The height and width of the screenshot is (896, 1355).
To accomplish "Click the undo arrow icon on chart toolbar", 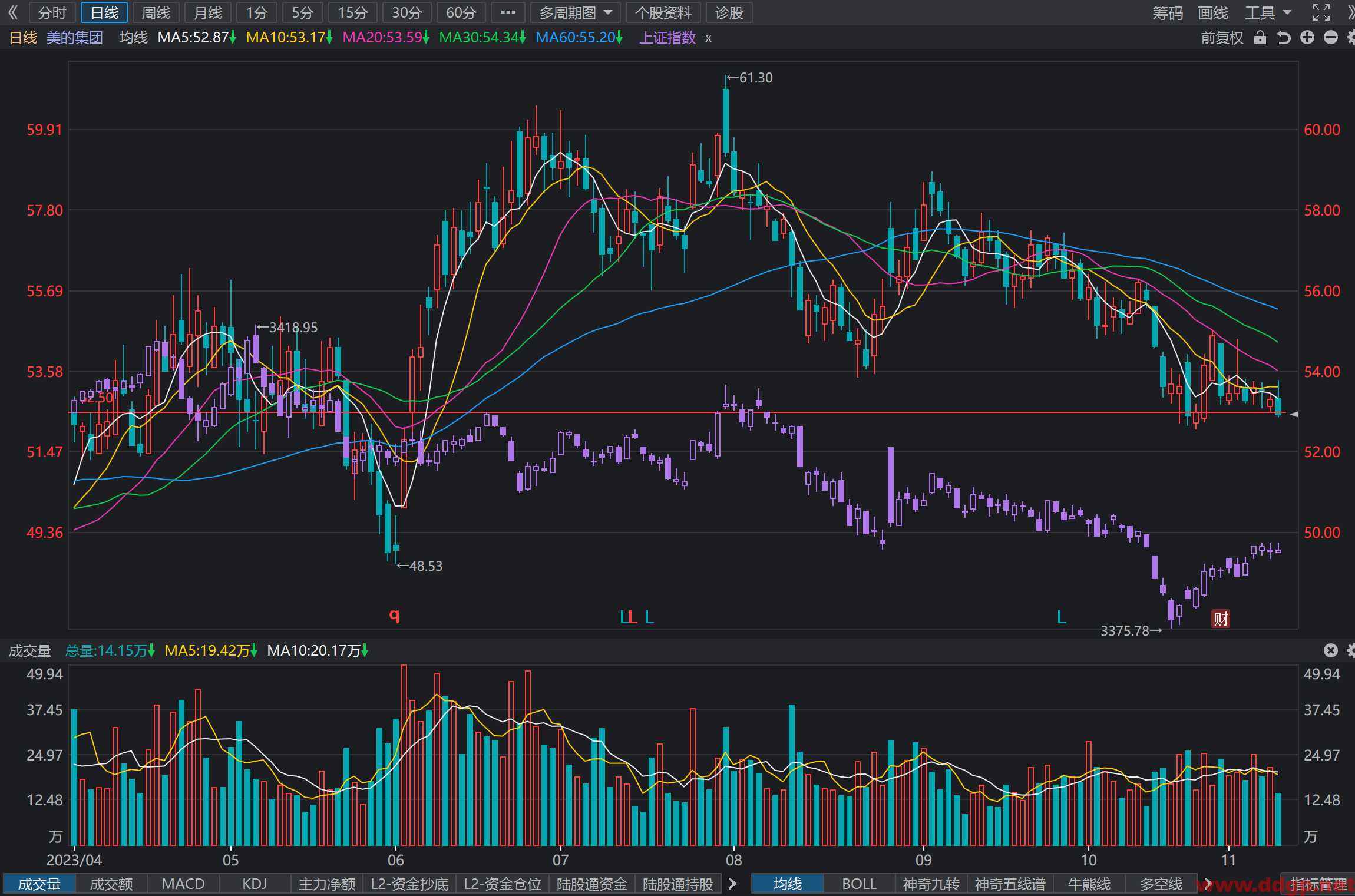I will (1284, 38).
